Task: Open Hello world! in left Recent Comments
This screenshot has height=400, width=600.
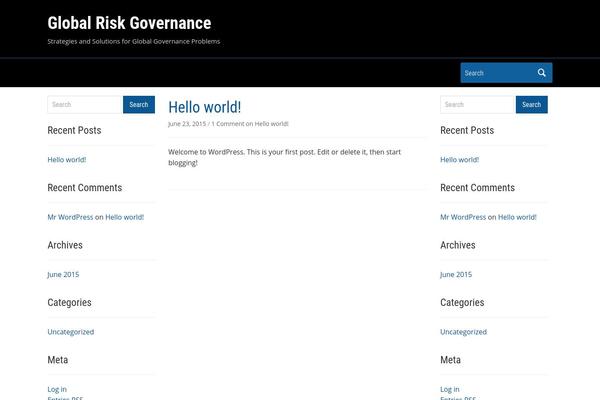Action: coord(124,217)
